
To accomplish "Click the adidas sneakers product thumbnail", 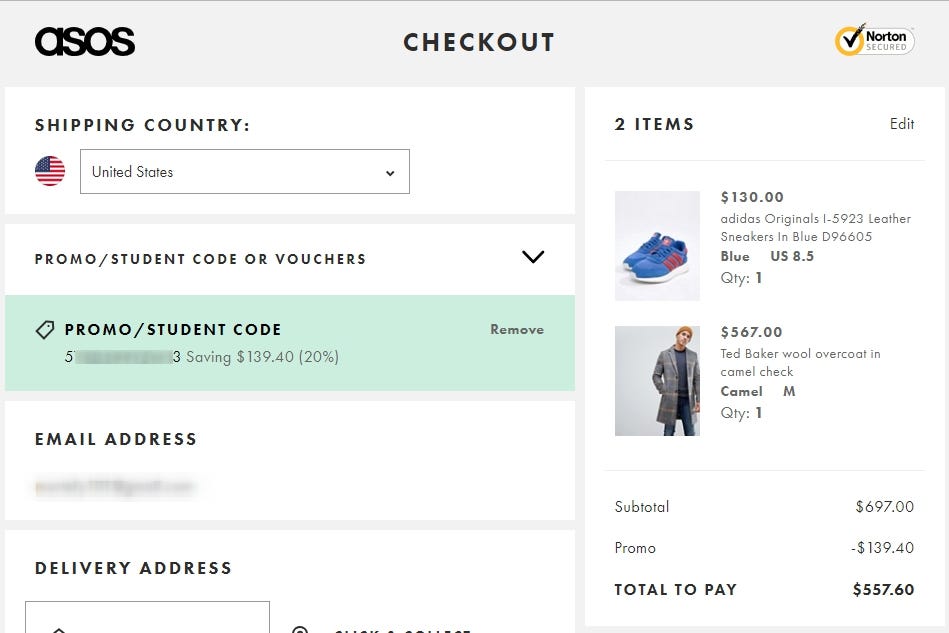I will click(657, 245).
